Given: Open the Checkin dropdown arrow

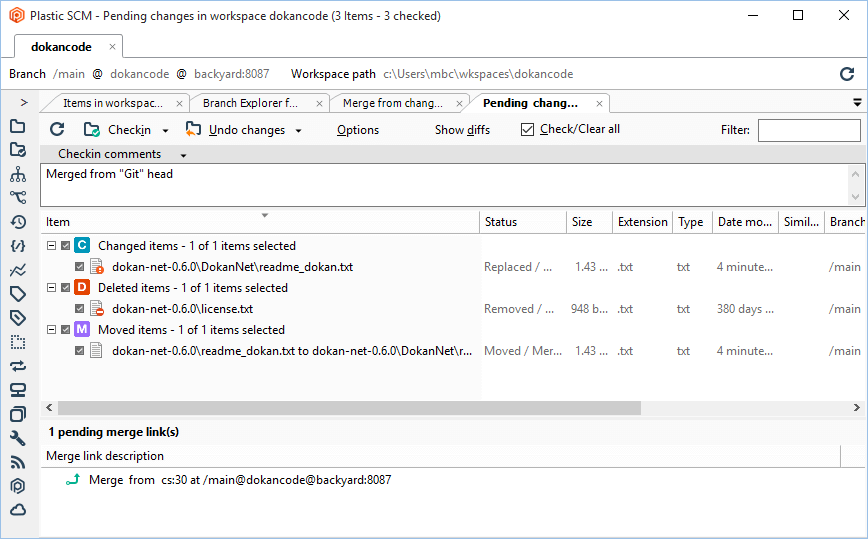Looking at the screenshot, I should 165,131.
